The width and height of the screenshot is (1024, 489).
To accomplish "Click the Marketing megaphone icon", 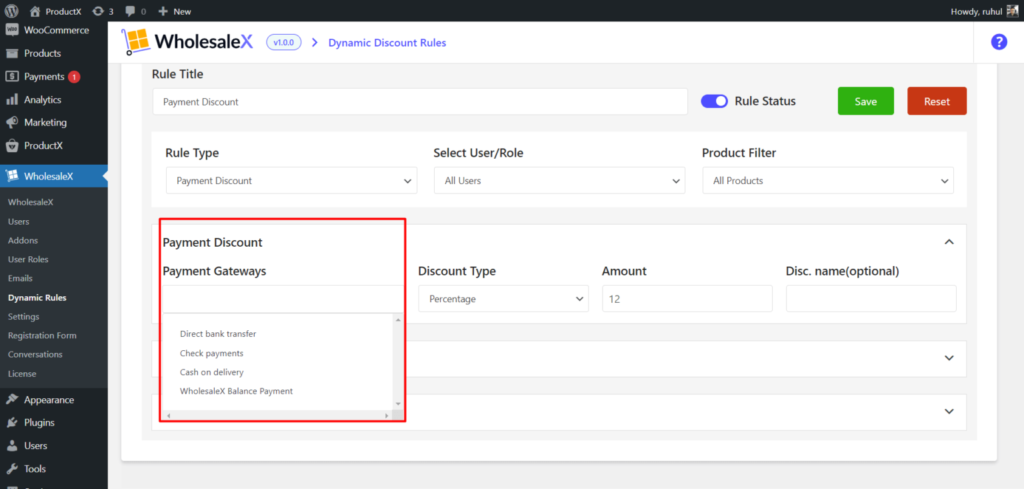I will pyautogui.click(x=12, y=123).
